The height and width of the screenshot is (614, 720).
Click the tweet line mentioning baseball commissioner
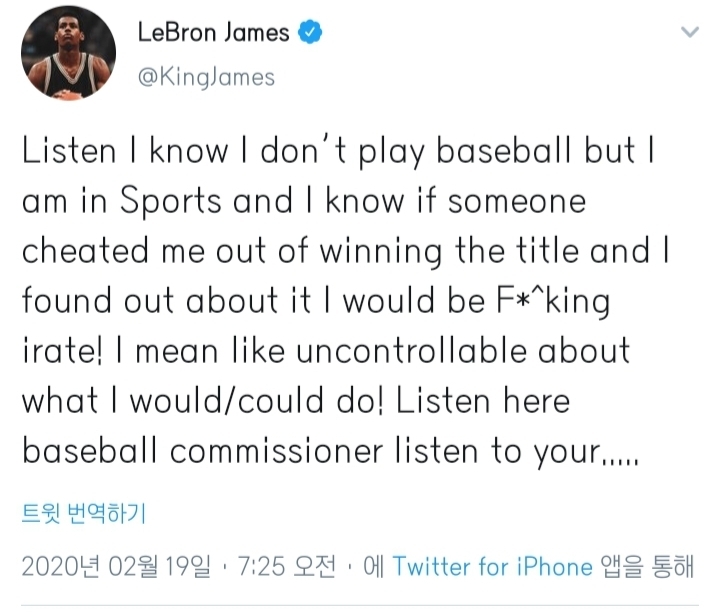[330, 452]
